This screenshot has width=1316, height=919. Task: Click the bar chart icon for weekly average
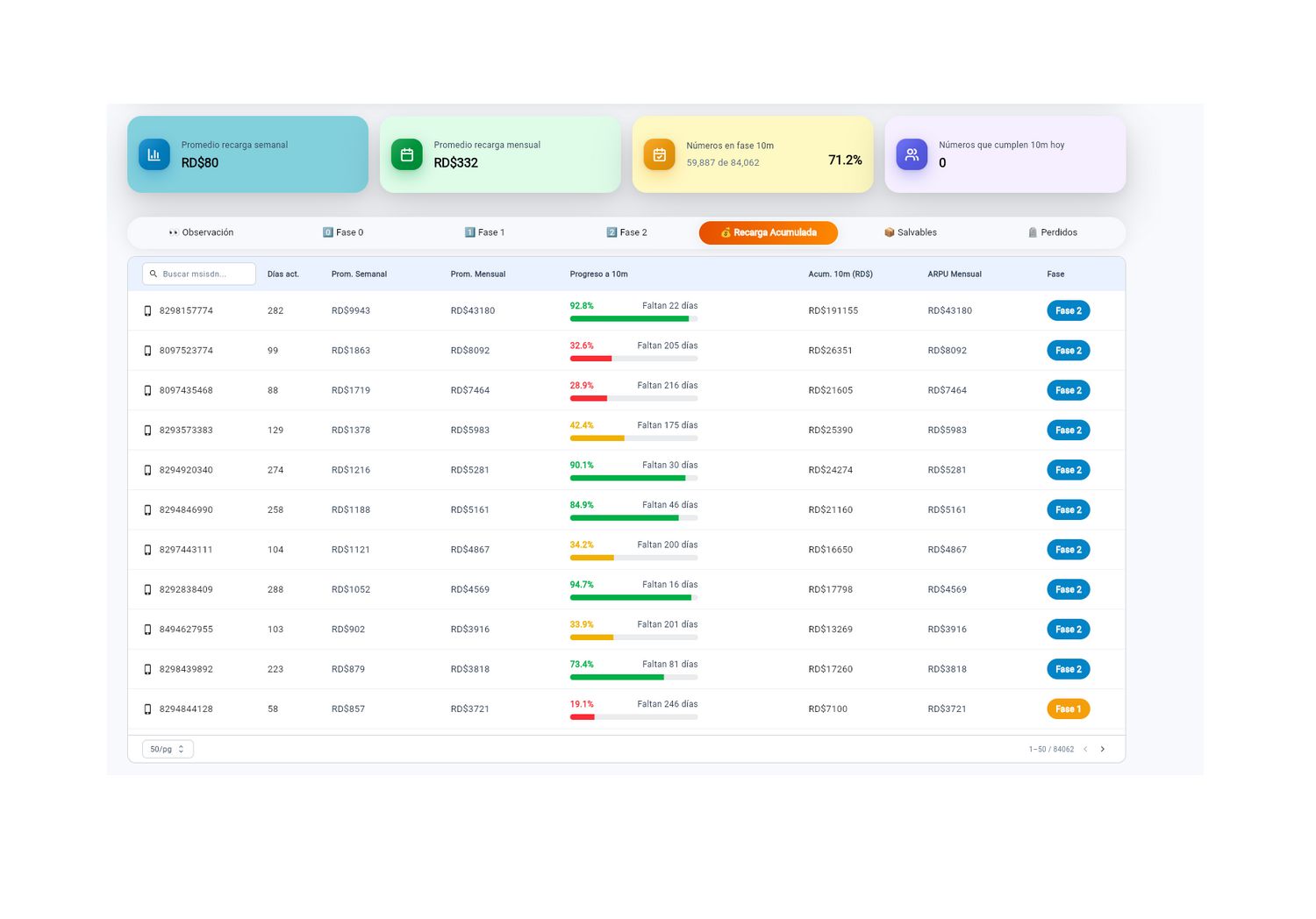click(154, 154)
